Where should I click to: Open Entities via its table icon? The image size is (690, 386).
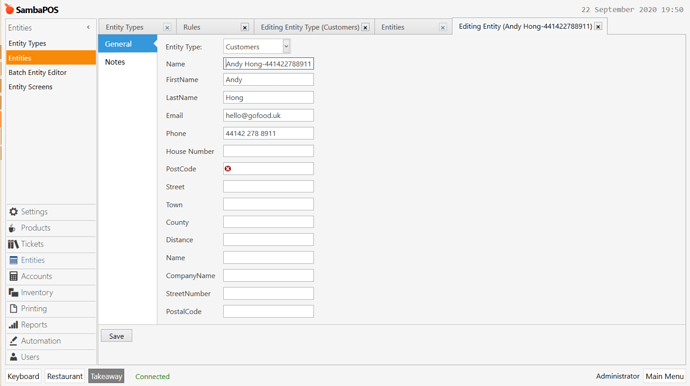(x=14, y=260)
